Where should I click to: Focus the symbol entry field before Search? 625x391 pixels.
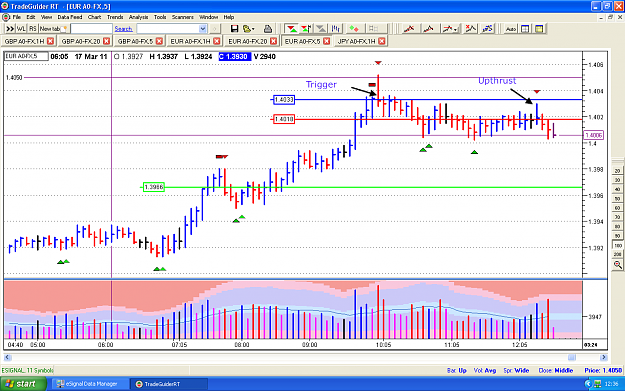[x=91, y=29]
